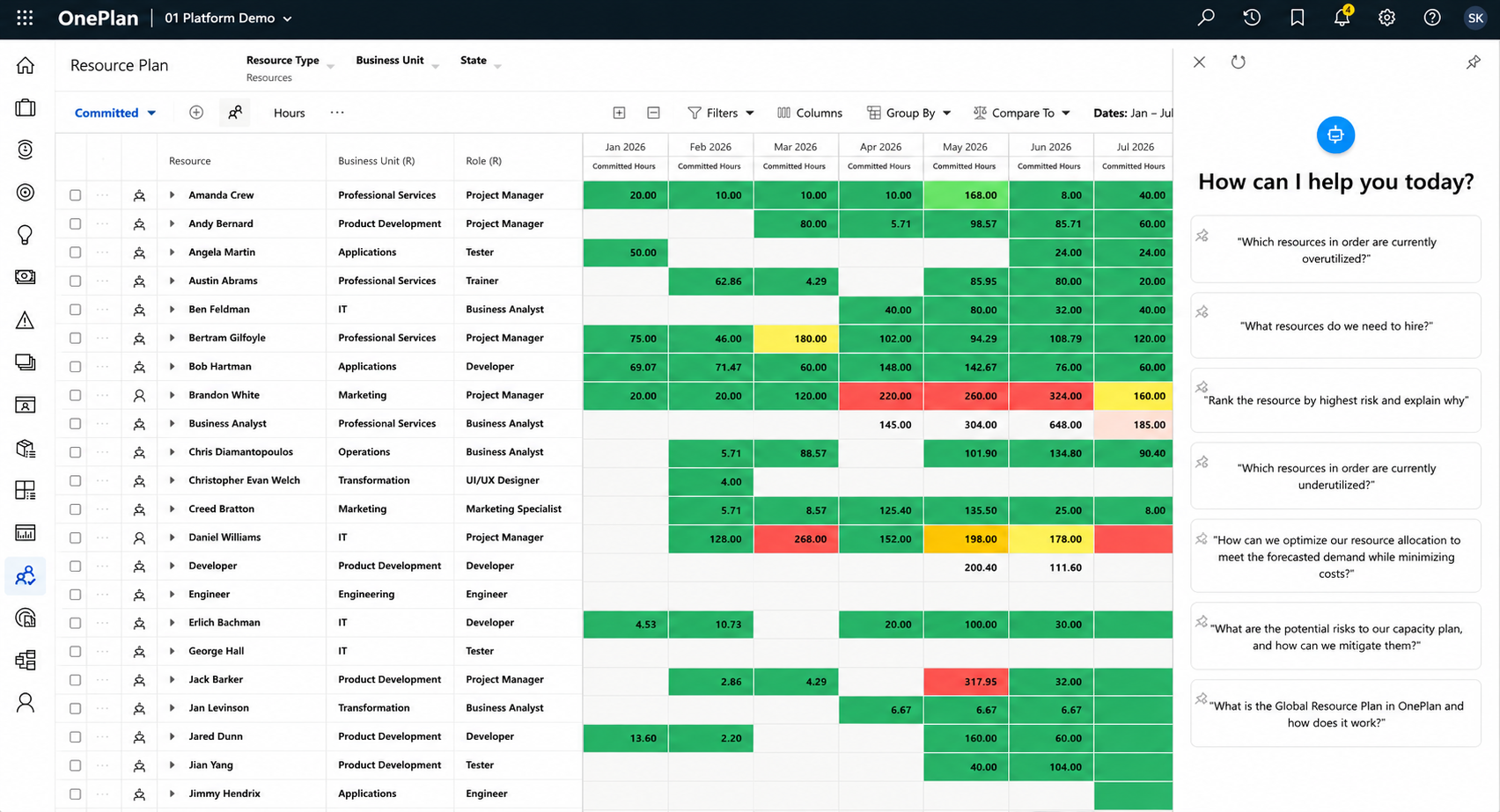
Task: Open the Committed view dropdown
Action: click(115, 113)
